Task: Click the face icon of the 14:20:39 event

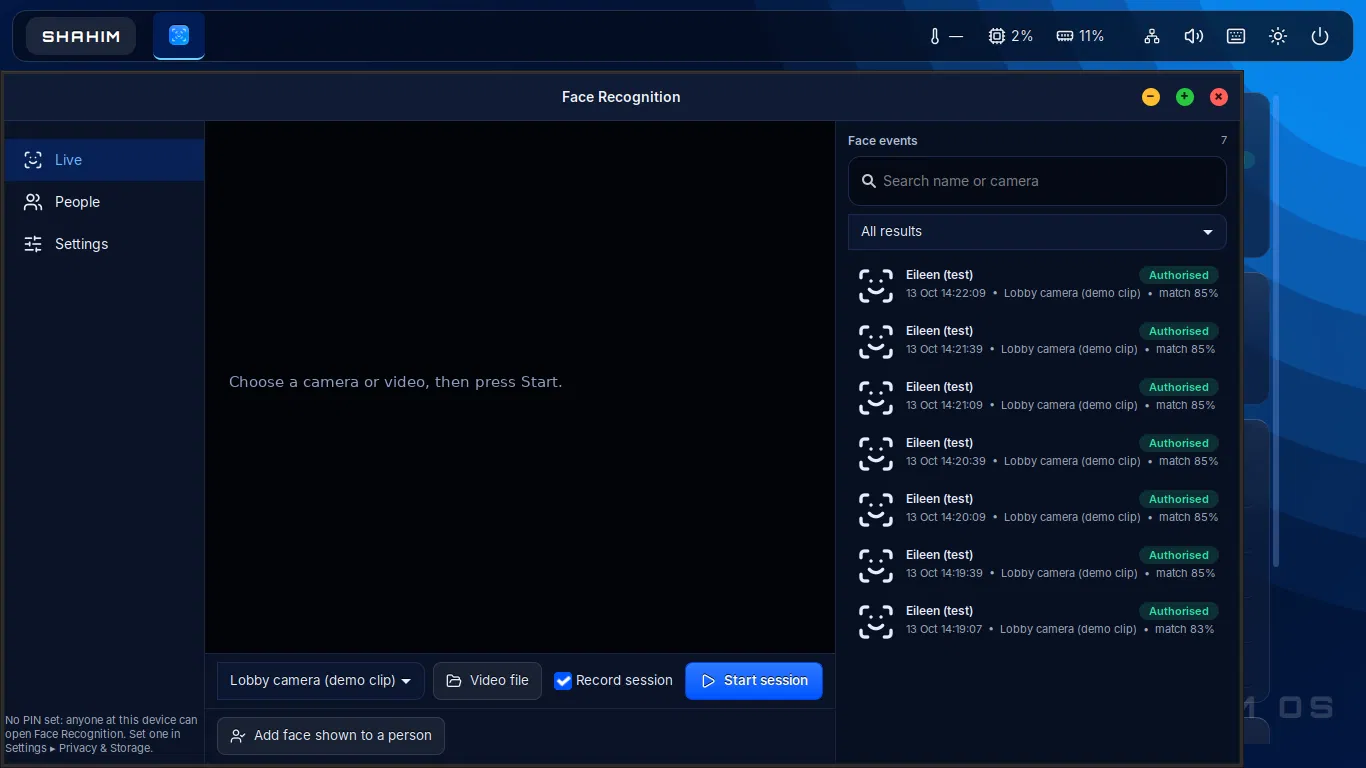Action: [876, 453]
